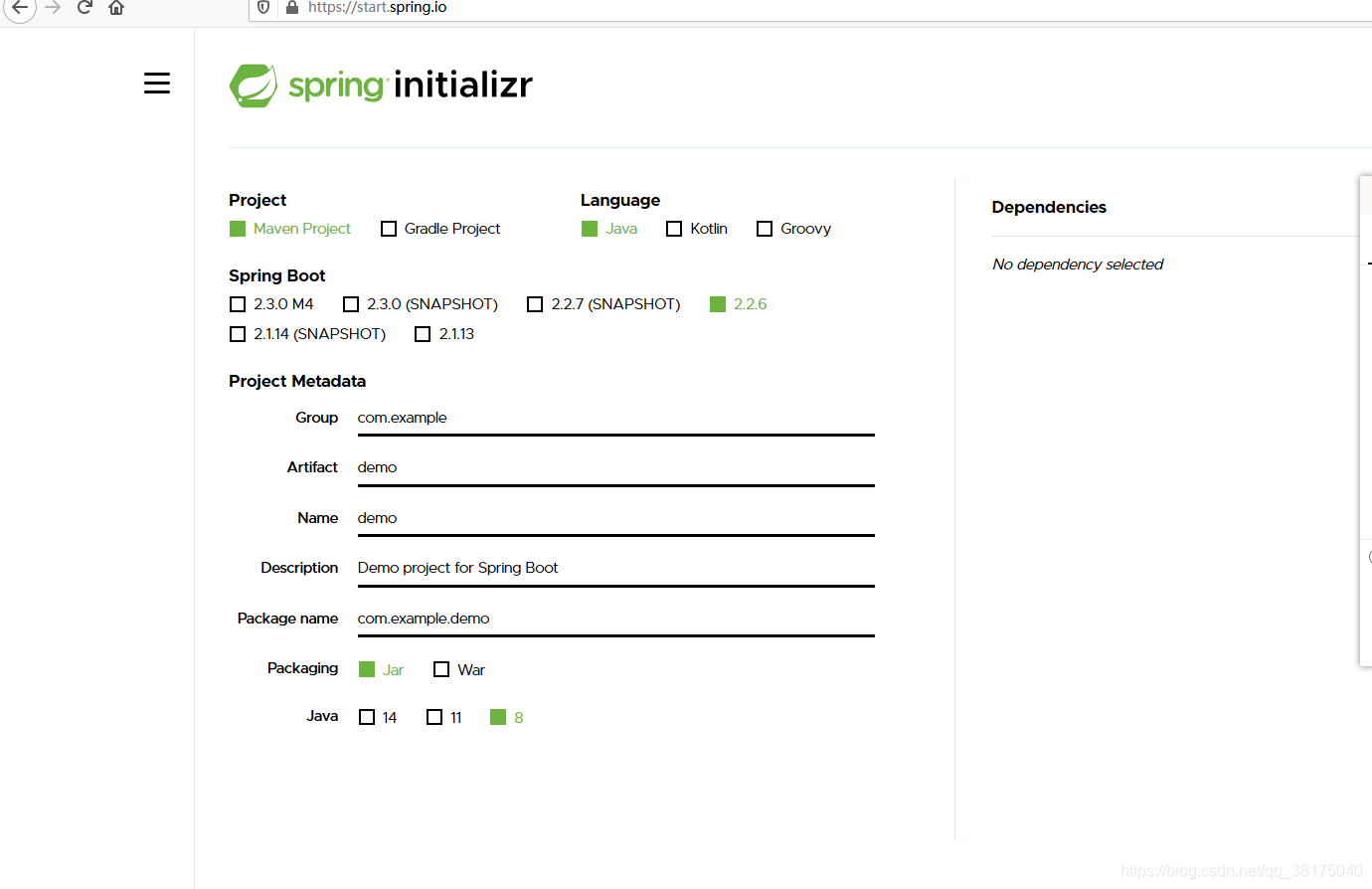Select Java version 11
The image size is (1372, 889).
coord(444,718)
